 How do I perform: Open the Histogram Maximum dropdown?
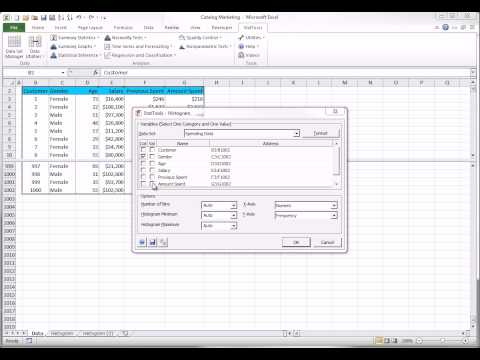[233, 226]
